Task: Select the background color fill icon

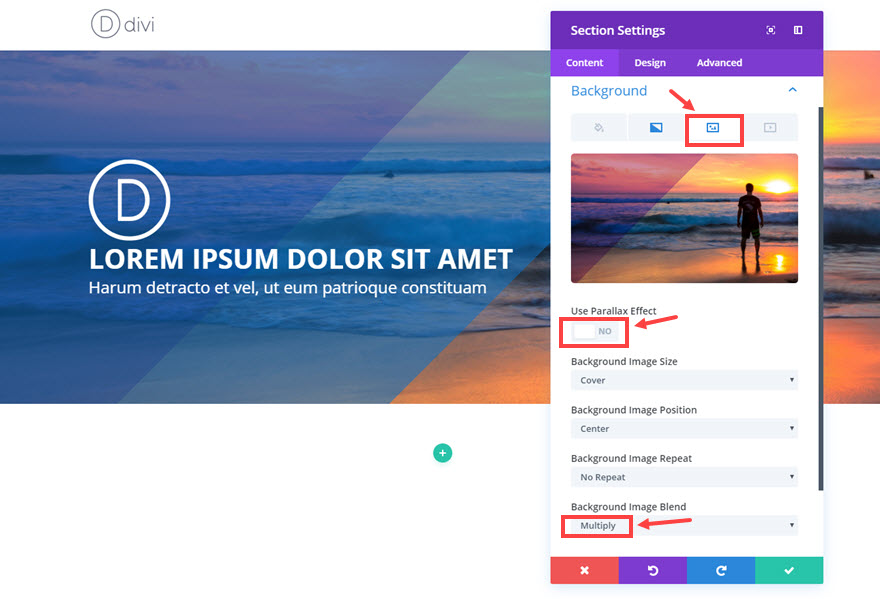Action: click(x=599, y=127)
